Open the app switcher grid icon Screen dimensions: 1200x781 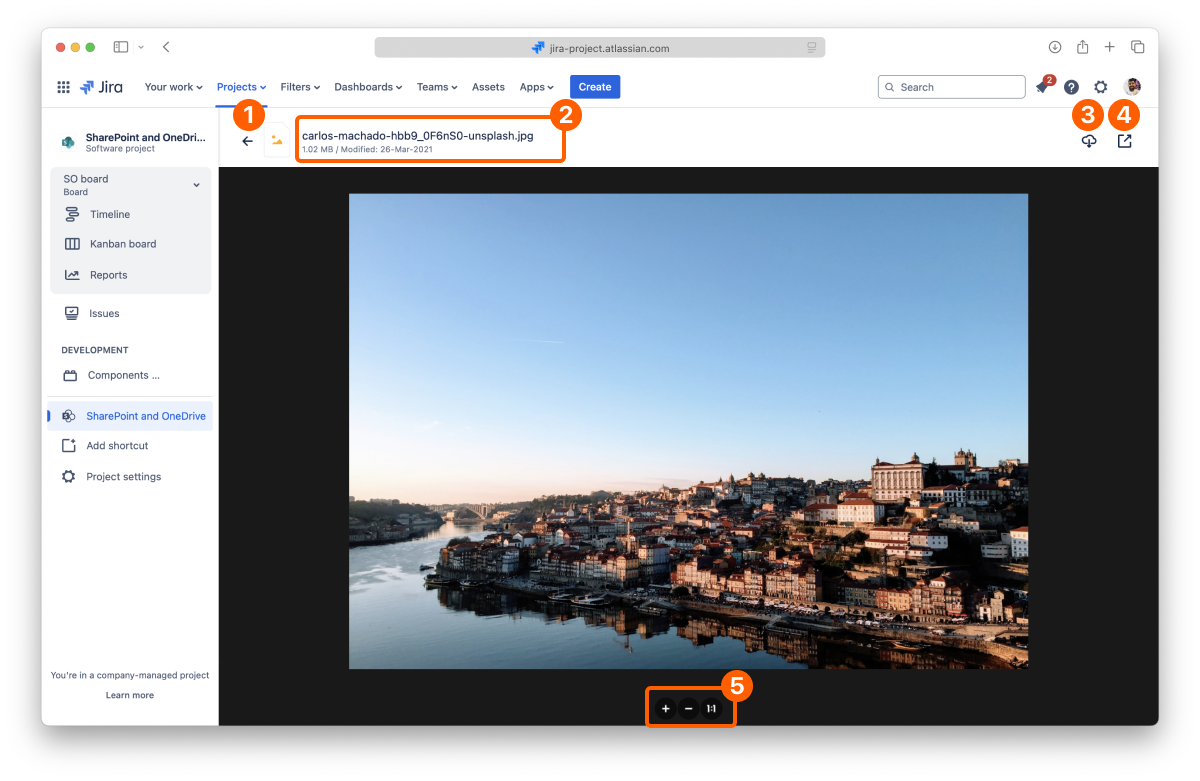(x=64, y=87)
